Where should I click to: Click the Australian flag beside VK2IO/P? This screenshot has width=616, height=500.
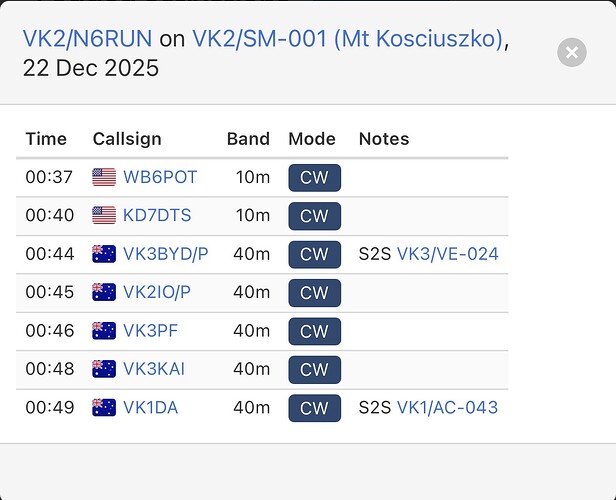(104, 292)
